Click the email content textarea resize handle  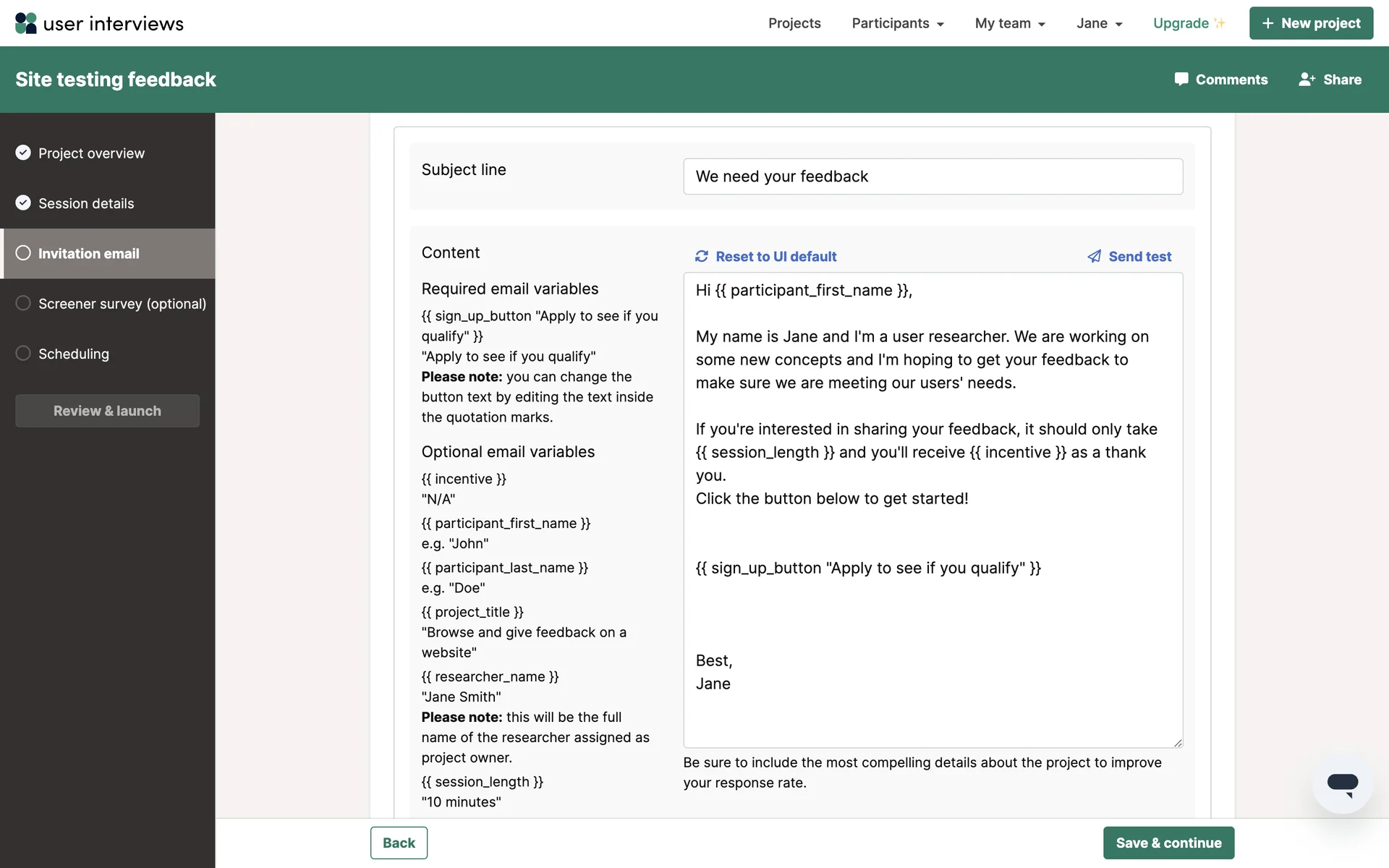click(1178, 743)
